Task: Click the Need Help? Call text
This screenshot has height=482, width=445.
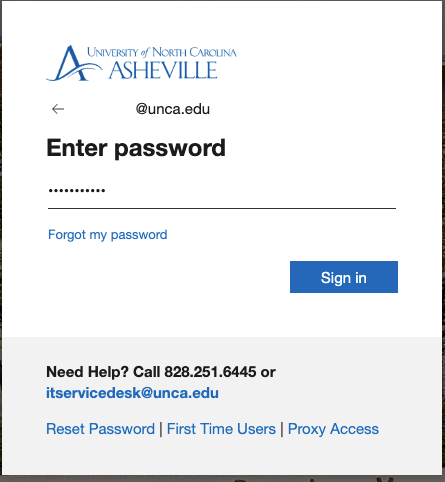Action: click(x=103, y=372)
